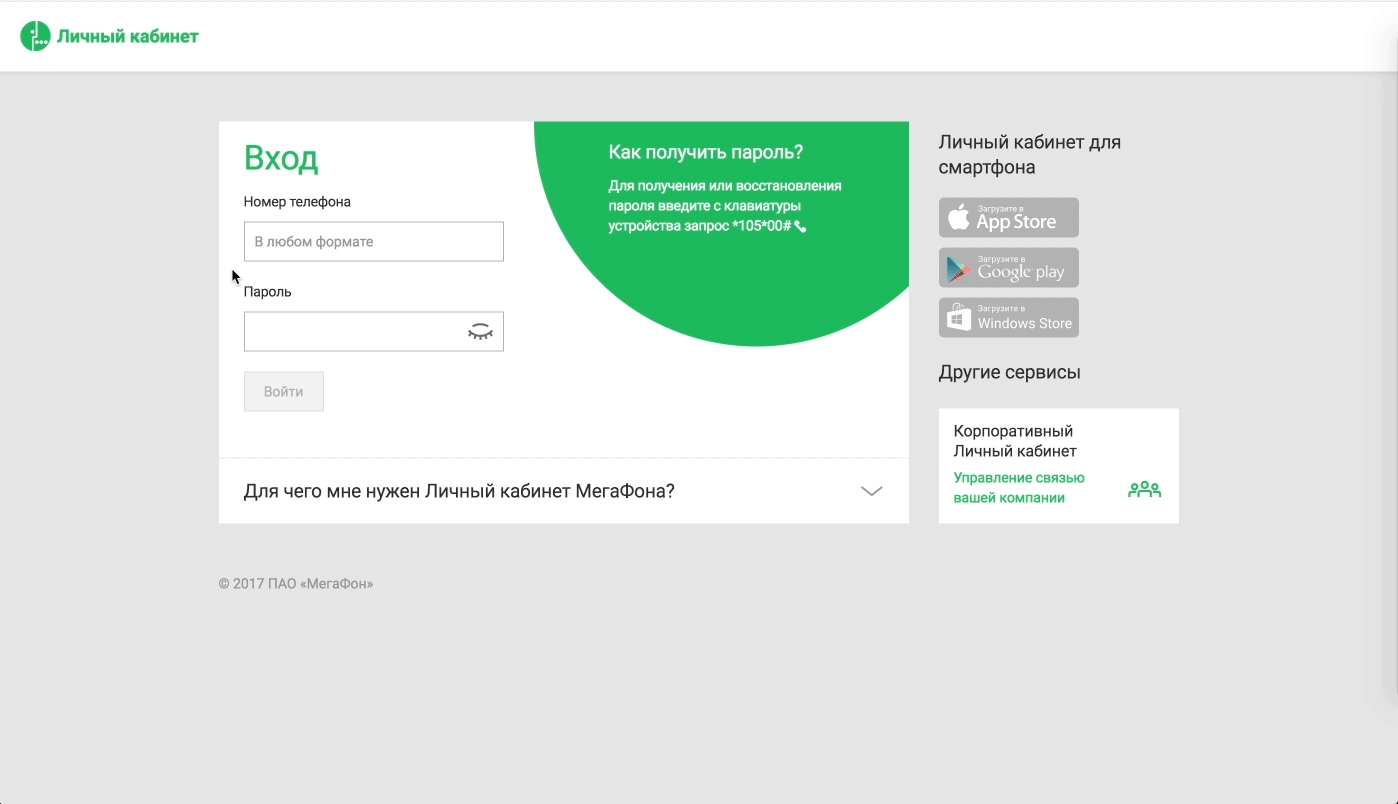Open the Windows Store download badge
The height and width of the screenshot is (804, 1398).
point(1009,317)
